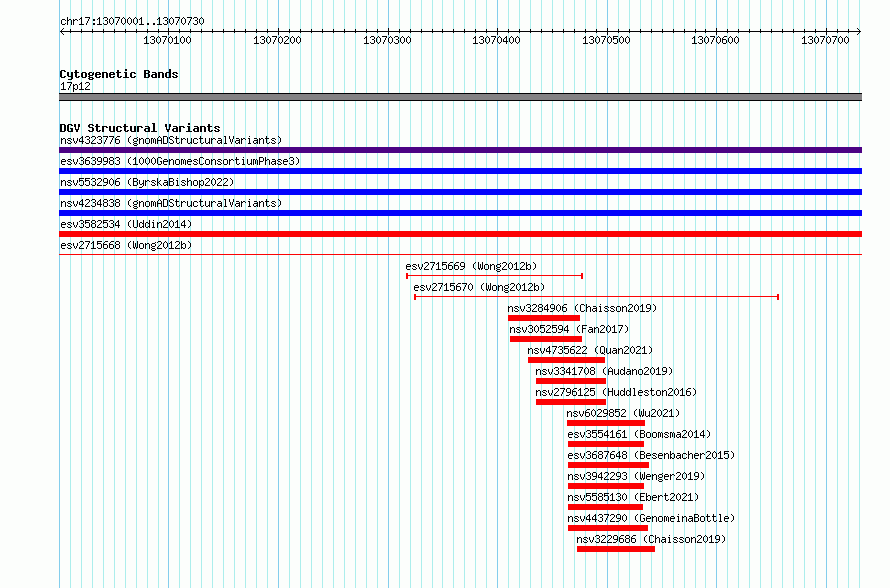Open nsv6029852 Wu2021 label

pos(623,413)
